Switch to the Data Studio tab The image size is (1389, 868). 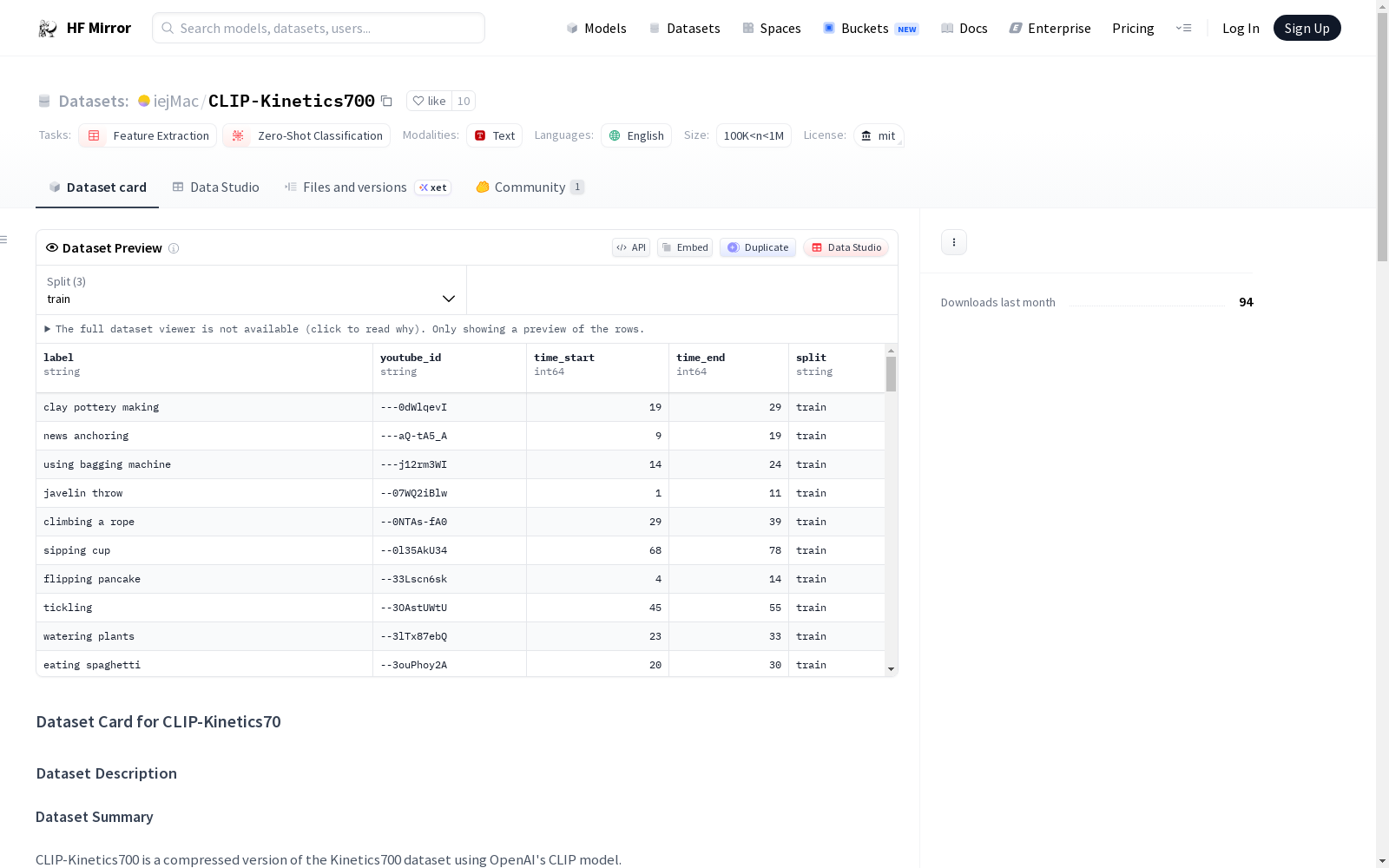[x=216, y=187]
